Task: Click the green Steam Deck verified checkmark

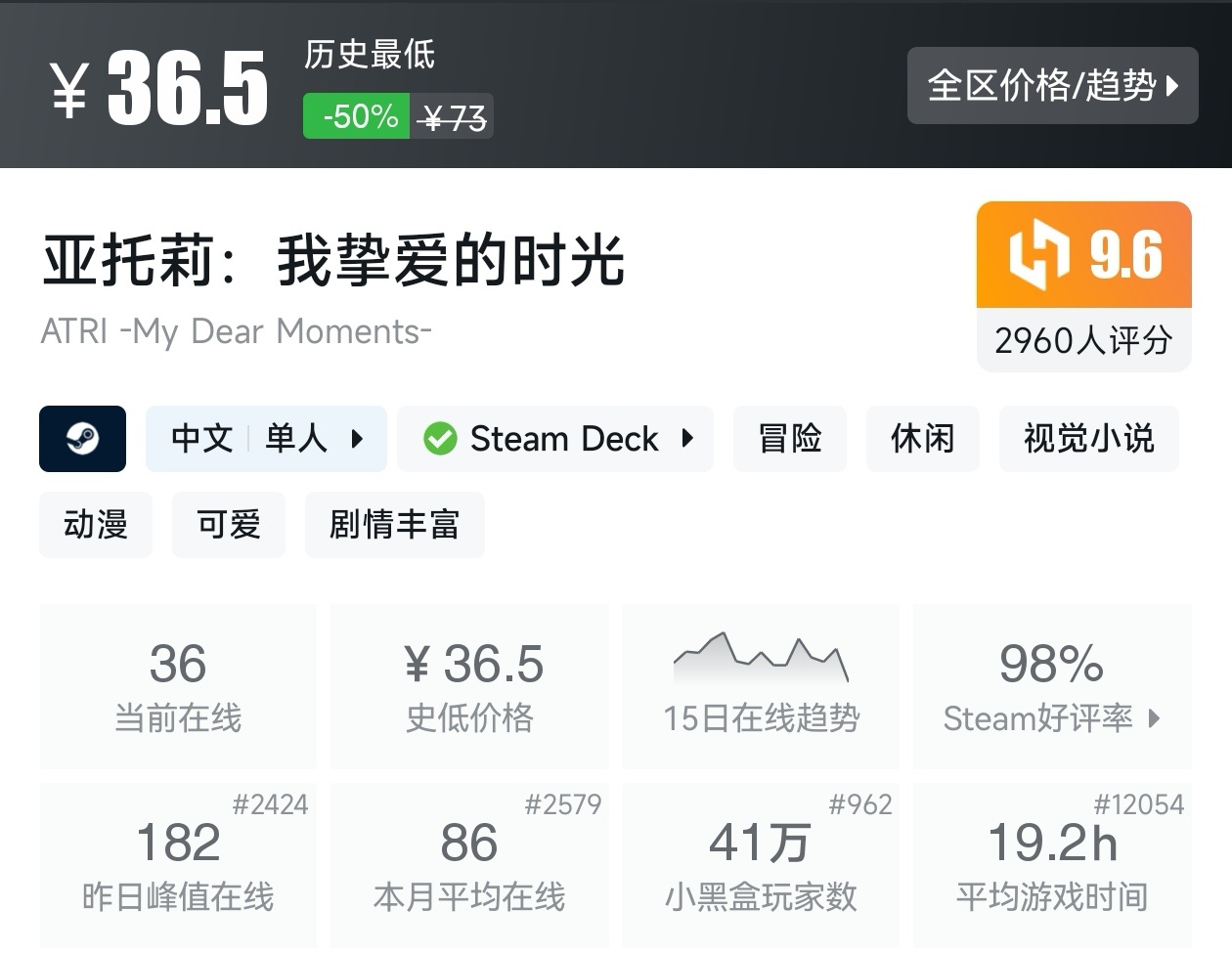Action: 440,439
